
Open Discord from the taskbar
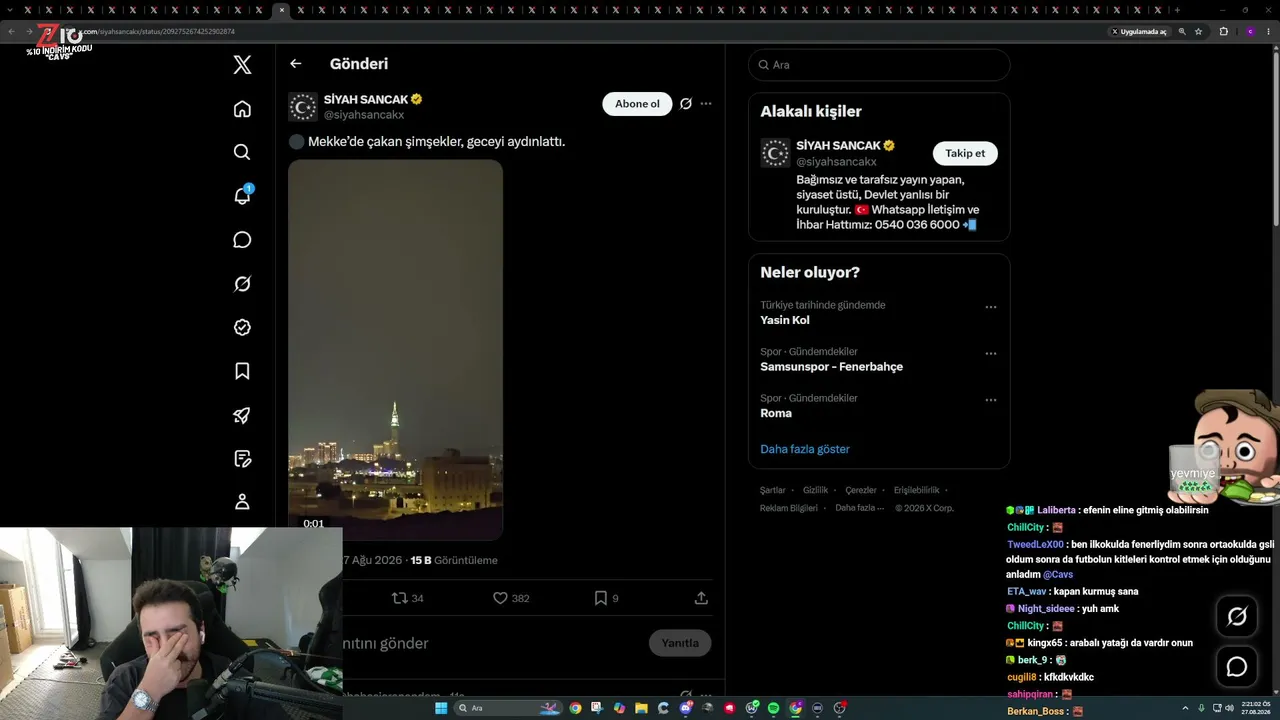pos(686,708)
